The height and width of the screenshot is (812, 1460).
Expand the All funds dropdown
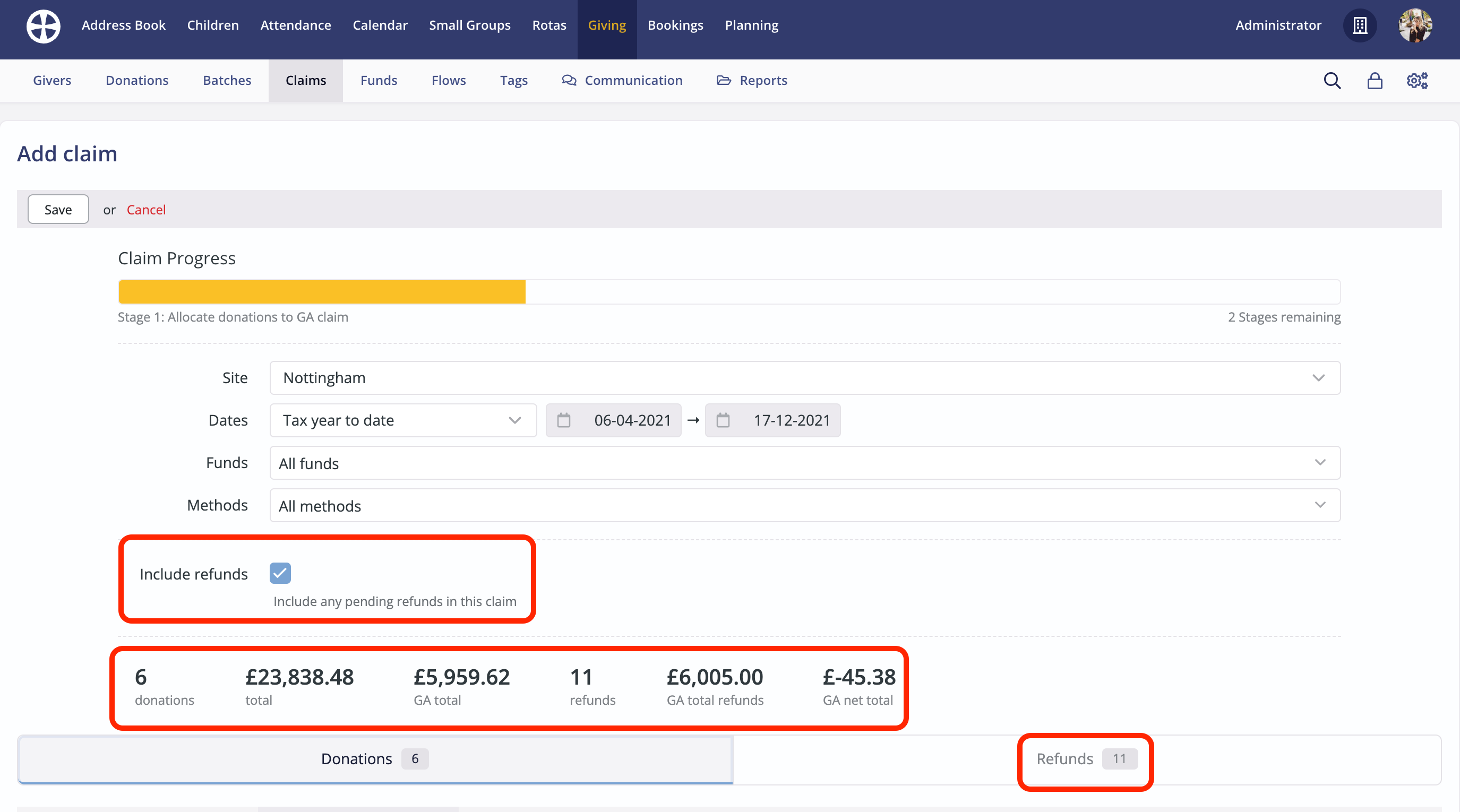(805, 463)
